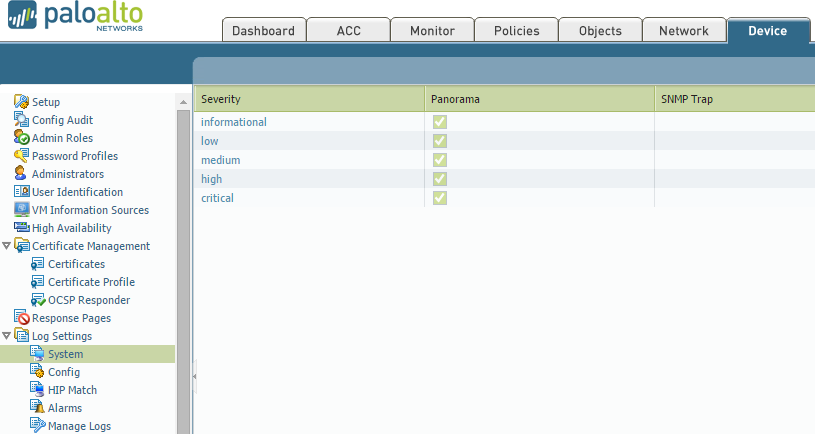
Task: Collapse the sidebar using the splitter arrow
Action: click(x=194, y=376)
